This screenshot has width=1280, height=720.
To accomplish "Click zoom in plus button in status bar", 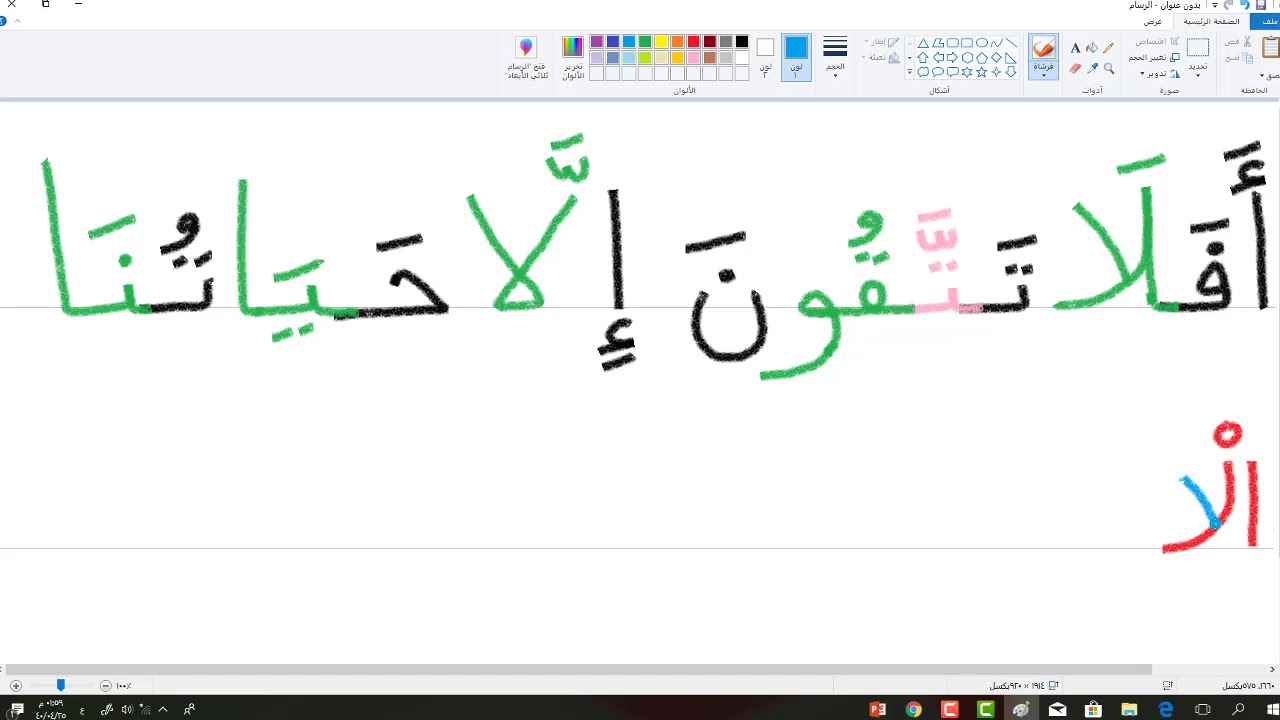I will click(x=15, y=686).
